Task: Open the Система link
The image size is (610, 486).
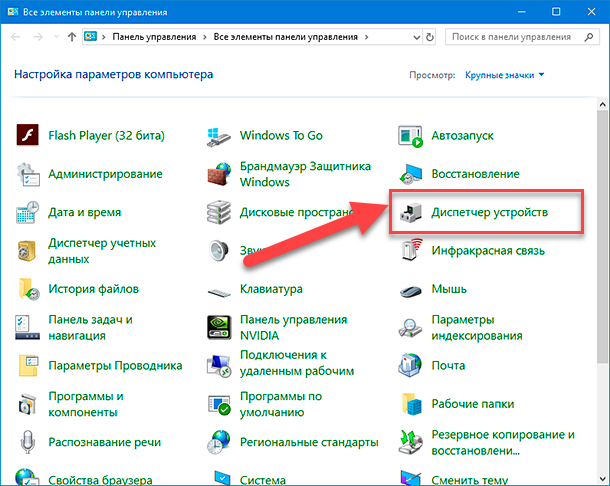Action: (x=263, y=480)
